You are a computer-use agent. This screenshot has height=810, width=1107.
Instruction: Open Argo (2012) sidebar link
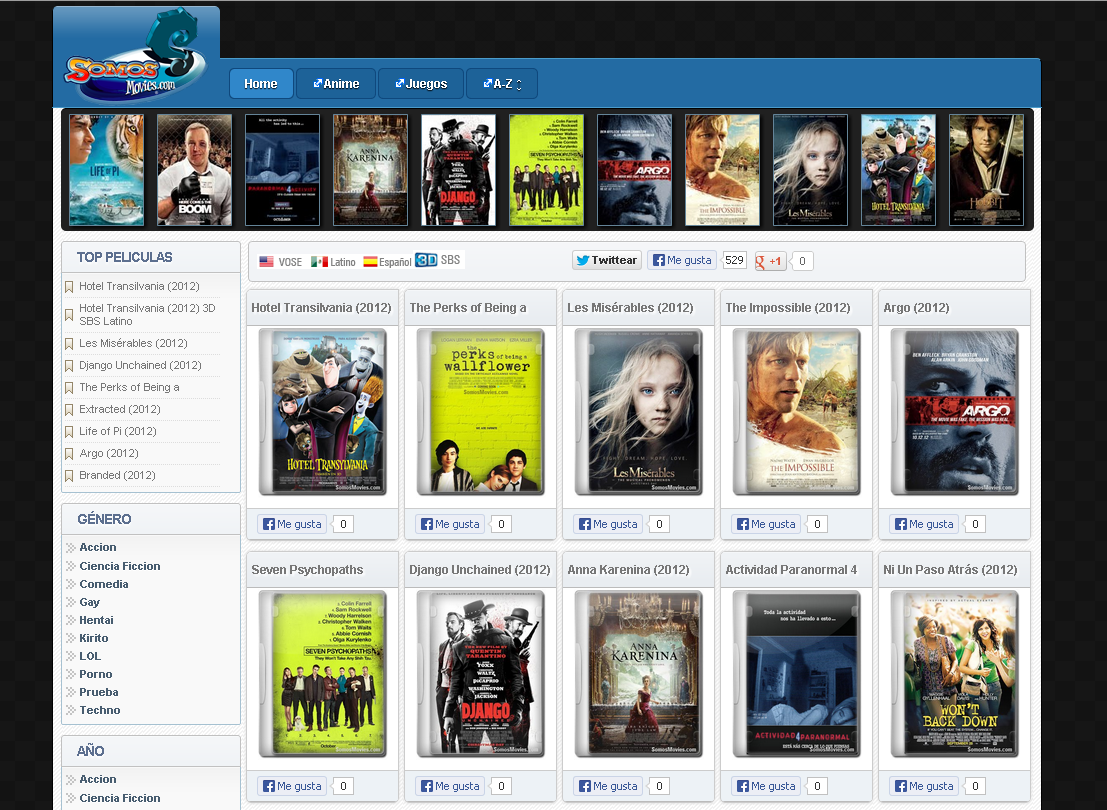coord(109,453)
